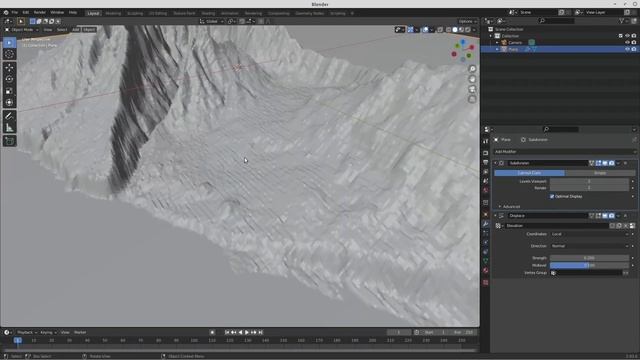Open the Window menu

(x=57, y=13)
